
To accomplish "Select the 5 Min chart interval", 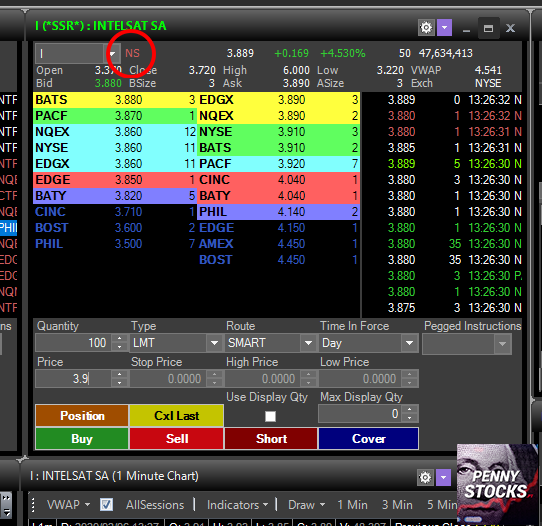I will [x=442, y=505].
